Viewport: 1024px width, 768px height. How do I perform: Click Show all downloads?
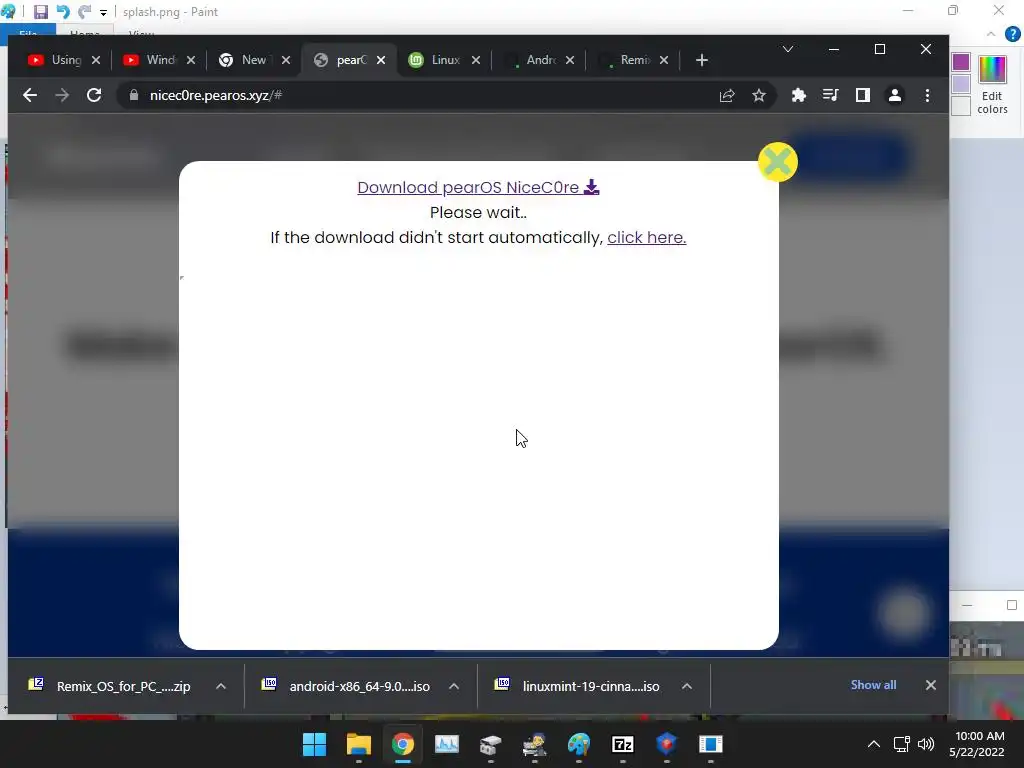873,685
